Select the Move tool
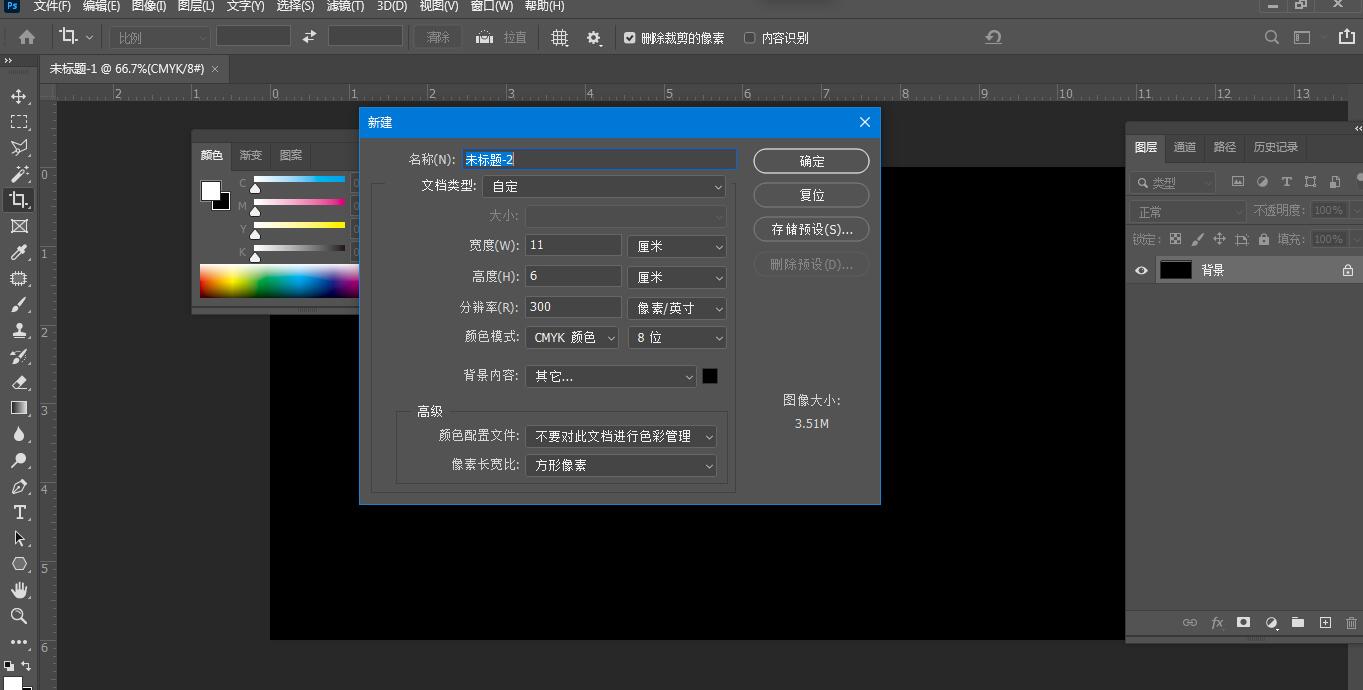1363x690 pixels. click(19, 96)
